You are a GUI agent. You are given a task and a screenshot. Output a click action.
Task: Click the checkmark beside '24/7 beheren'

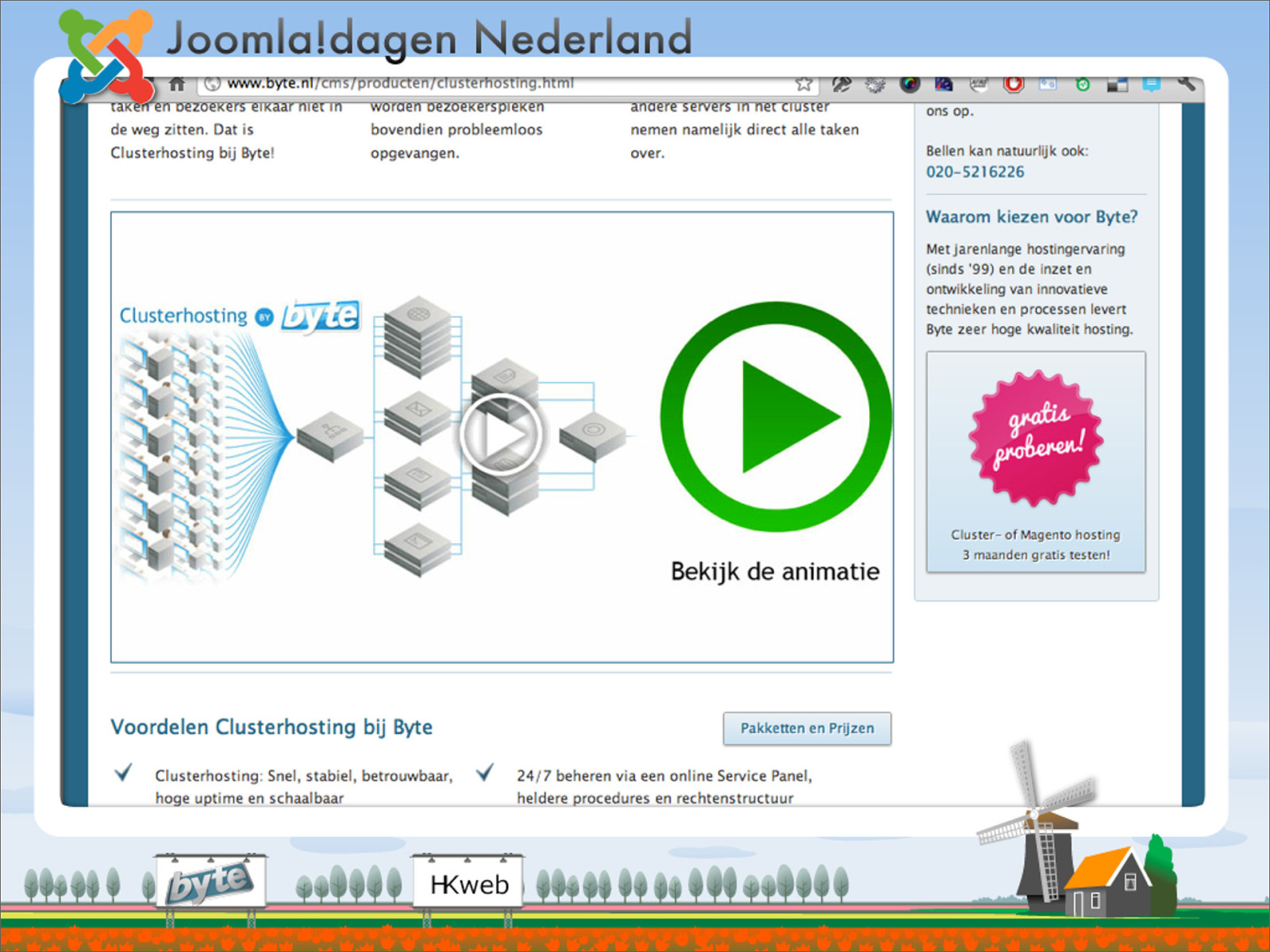pos(485,772)
